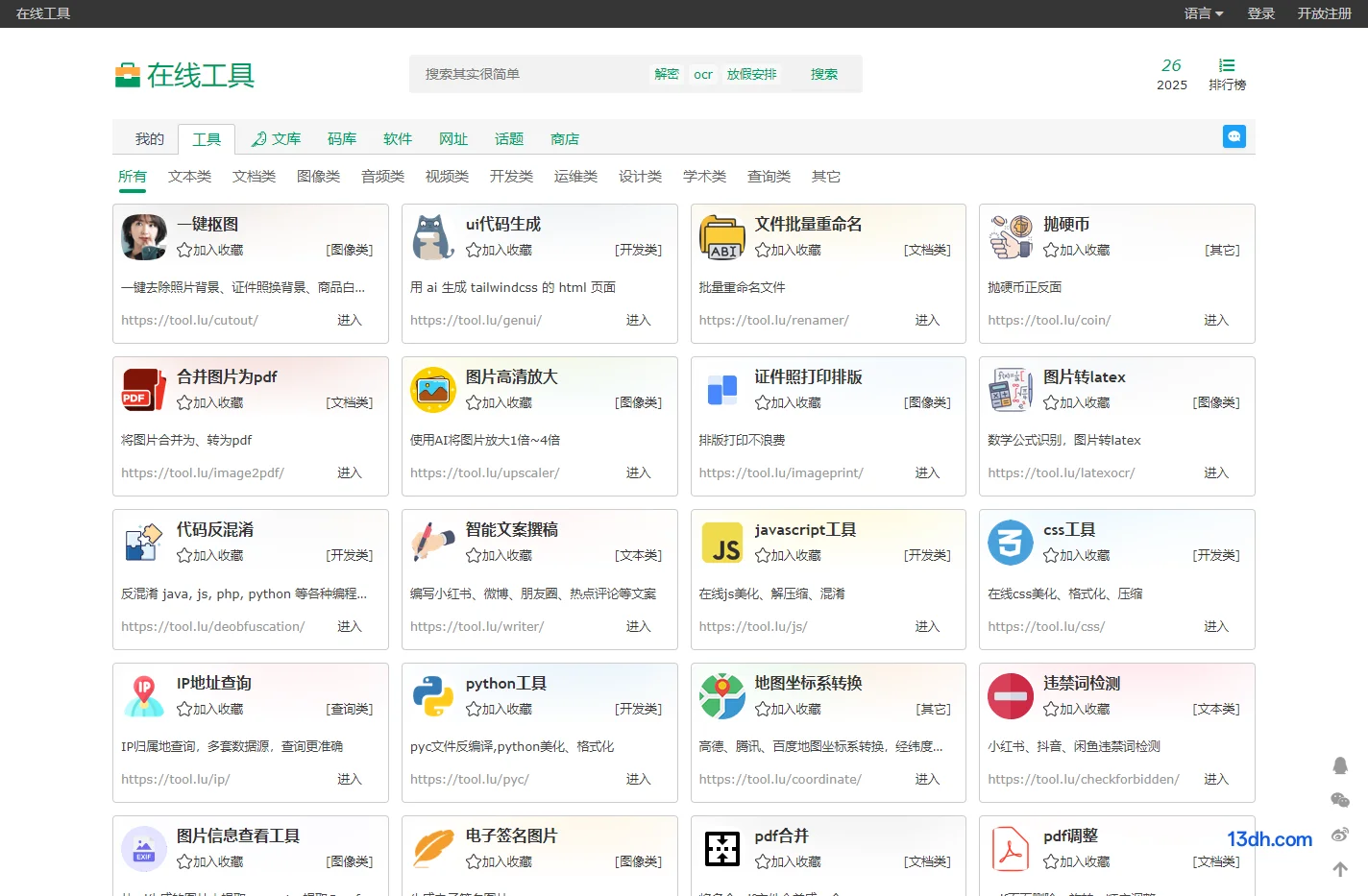The width and height of the screenshot is (1368, 896).
Task: Filter tools by 学术类 category
Action: pos(705,176)
